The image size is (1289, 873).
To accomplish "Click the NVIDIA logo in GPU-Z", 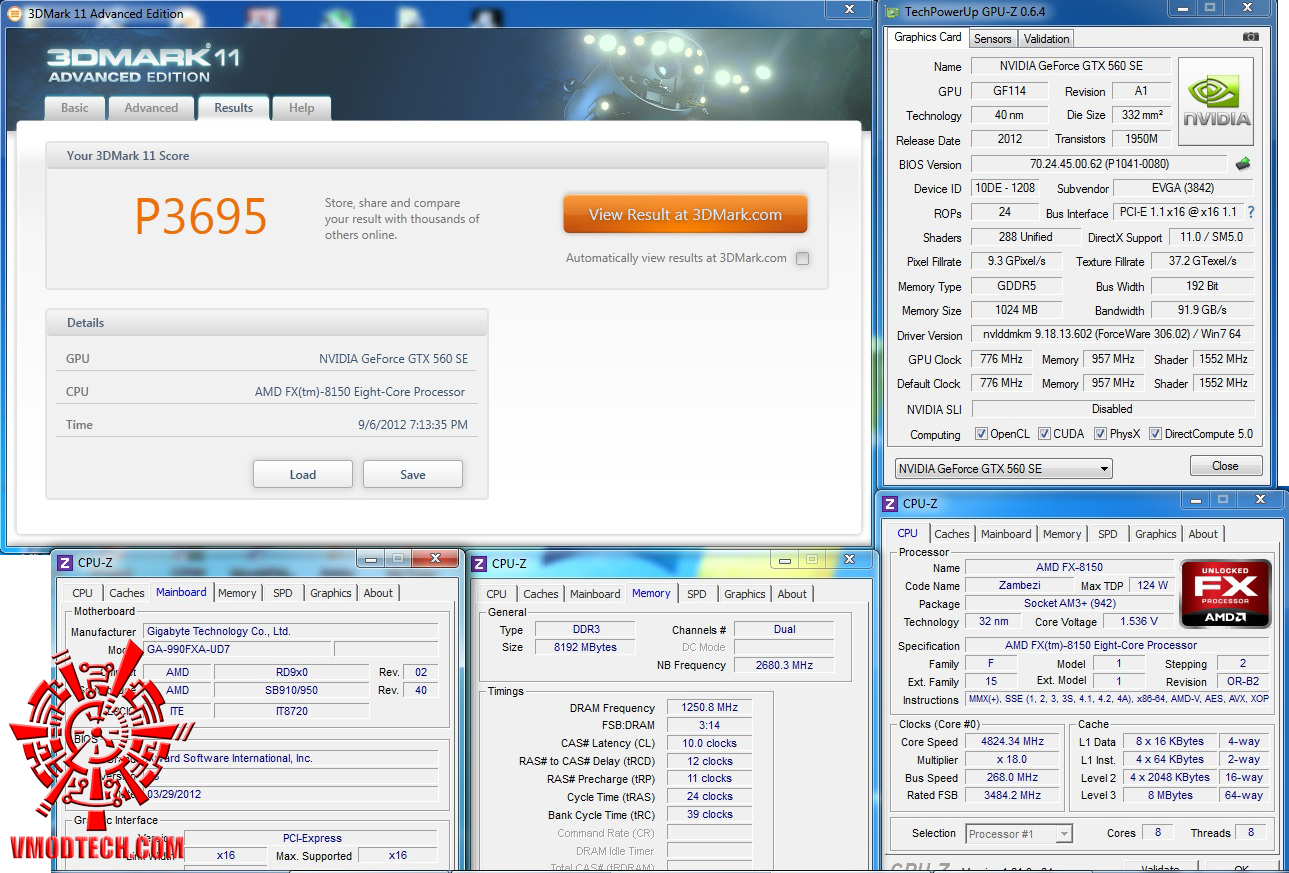I will tap(1216, 103).
